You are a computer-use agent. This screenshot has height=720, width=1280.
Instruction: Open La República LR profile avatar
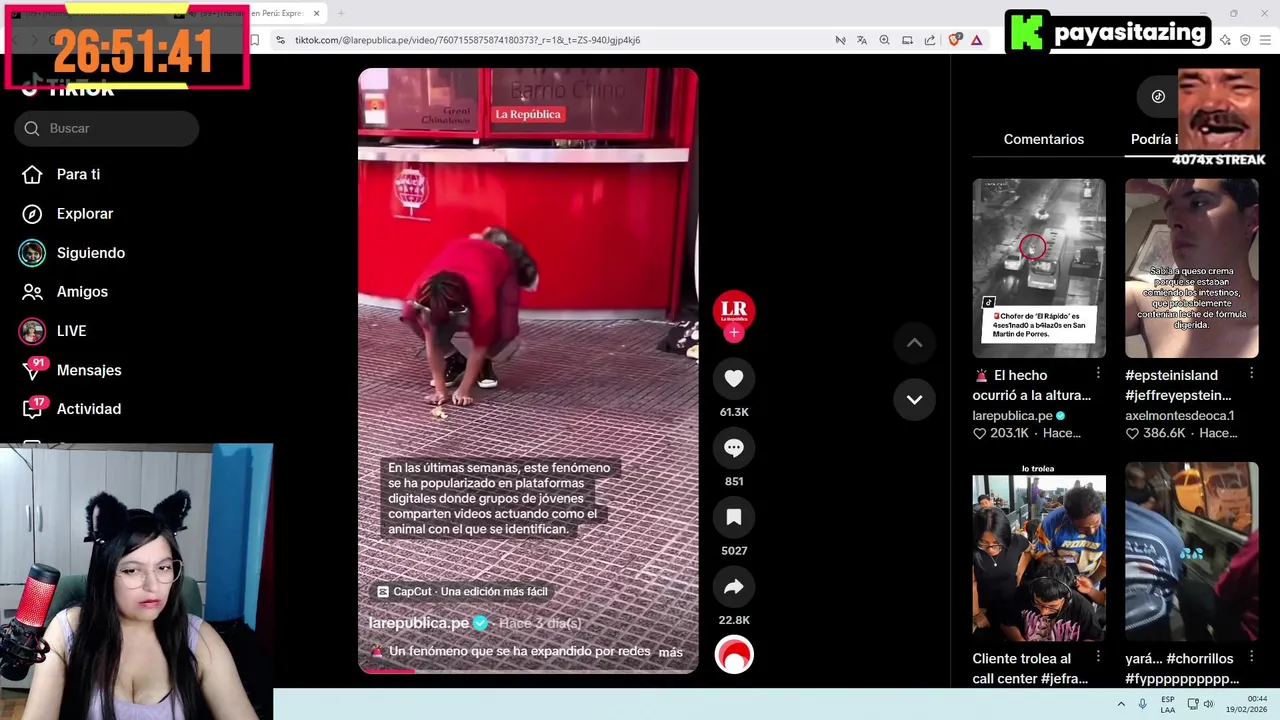(734, 311)
